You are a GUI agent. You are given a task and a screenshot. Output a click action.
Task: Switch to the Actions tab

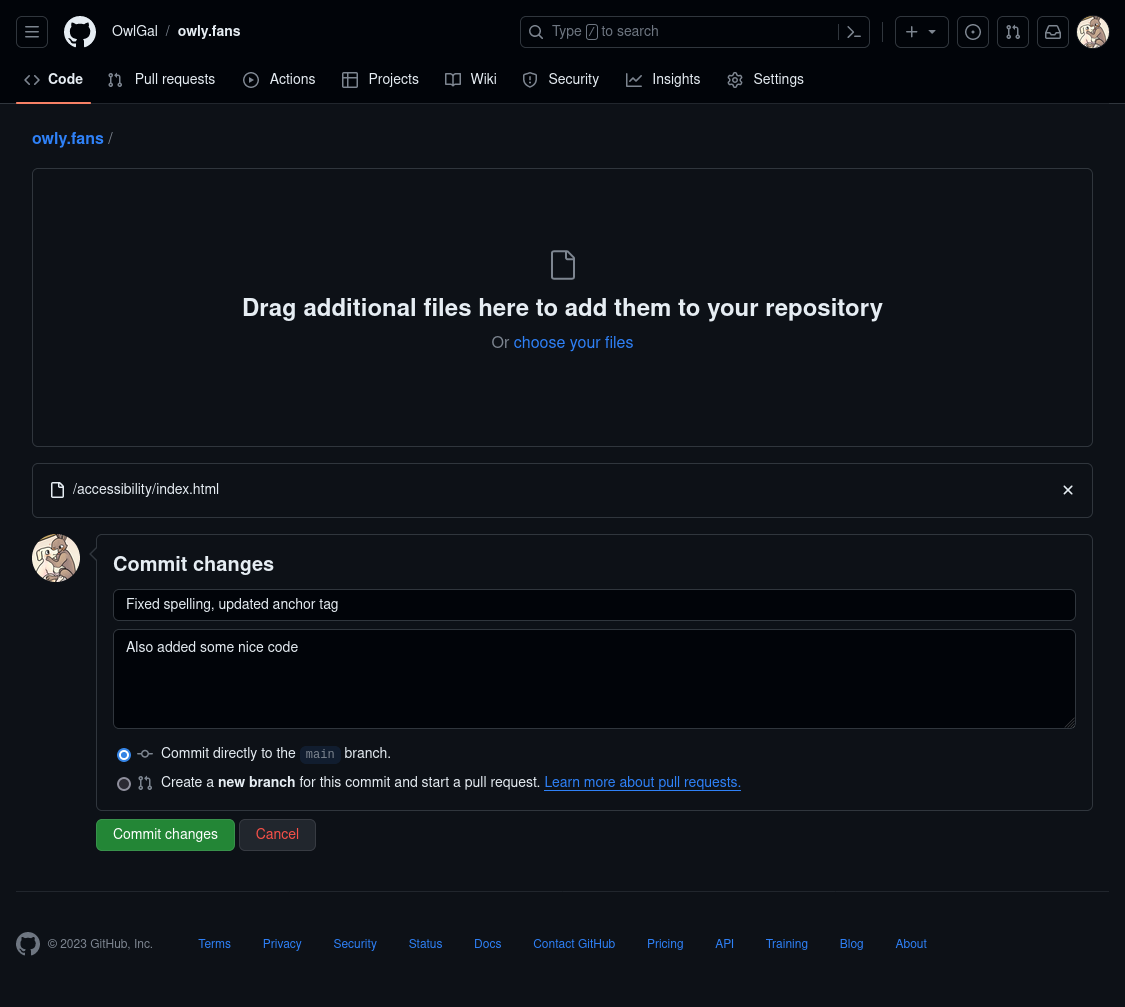pyautogui.click(x=279, y=79)
